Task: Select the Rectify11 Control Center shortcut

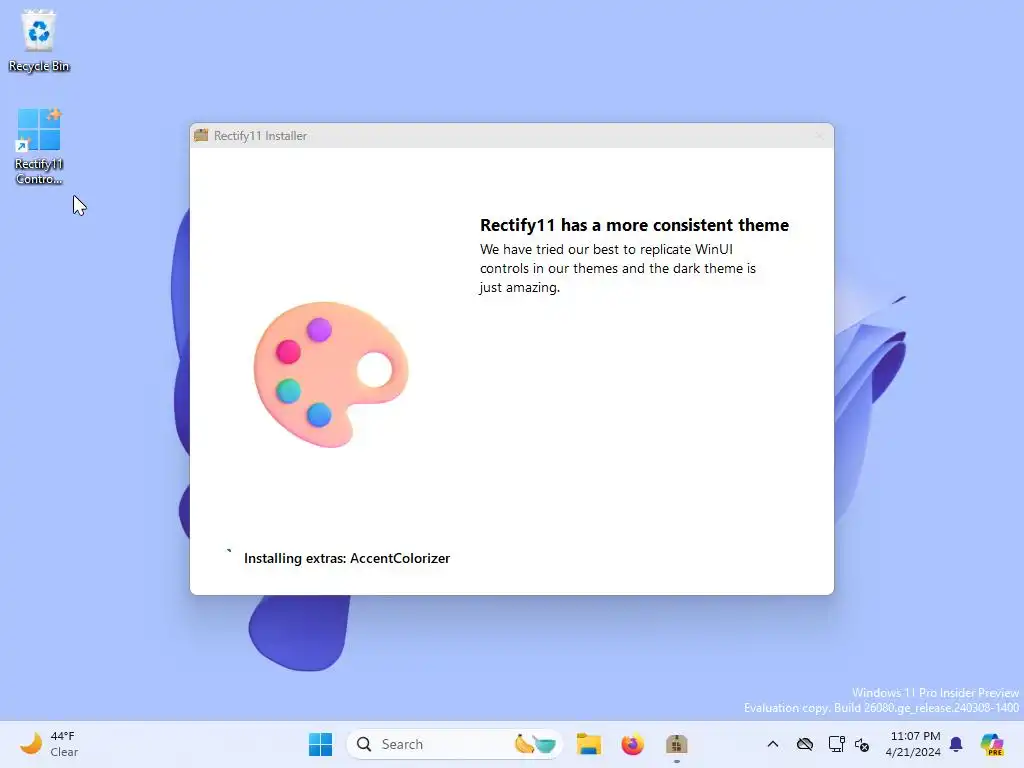Action: click(39, 146)
